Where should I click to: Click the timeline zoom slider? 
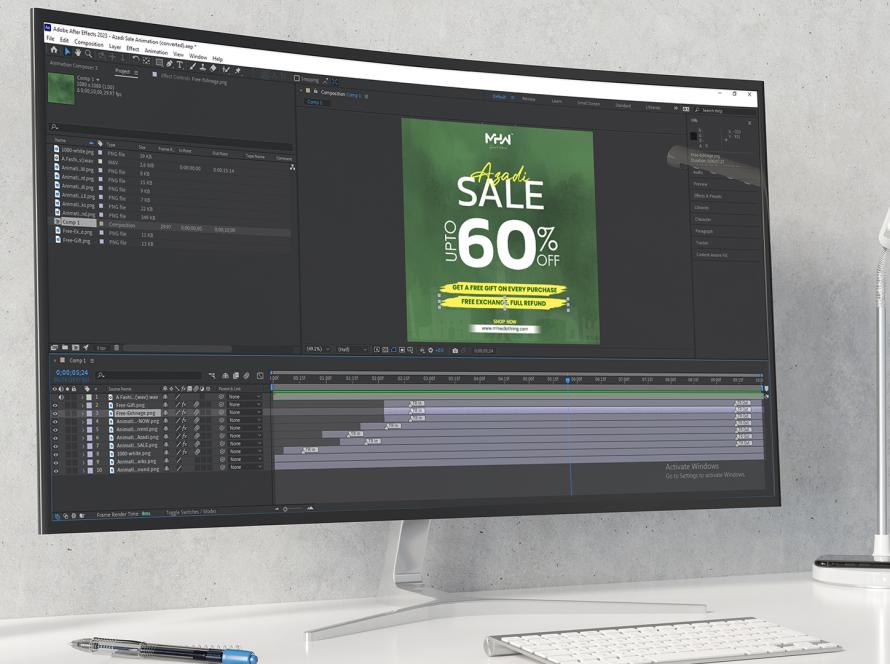pos(286,509)
